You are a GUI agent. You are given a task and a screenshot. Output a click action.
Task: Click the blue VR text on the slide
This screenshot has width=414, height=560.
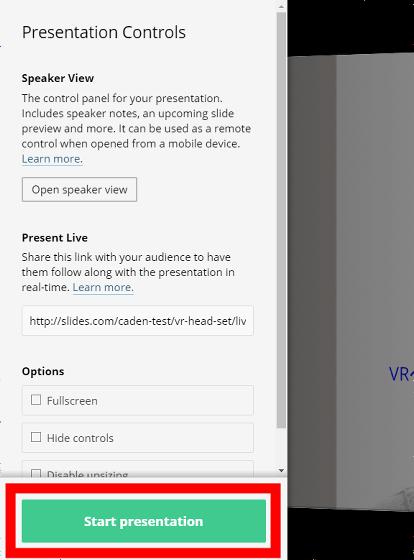(x=401, y=374)
